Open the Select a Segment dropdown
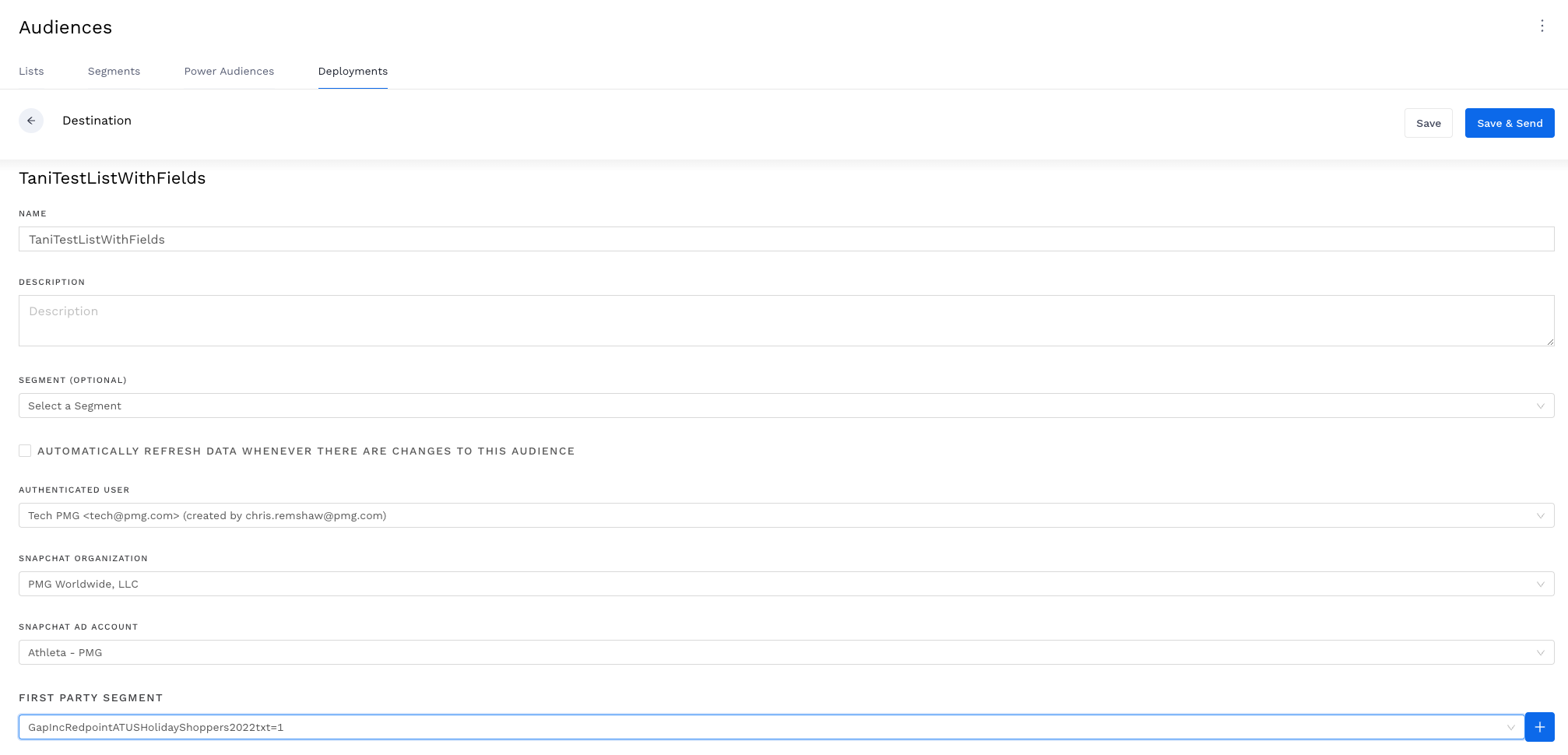The image size is (1568, 755). (779, 406)
